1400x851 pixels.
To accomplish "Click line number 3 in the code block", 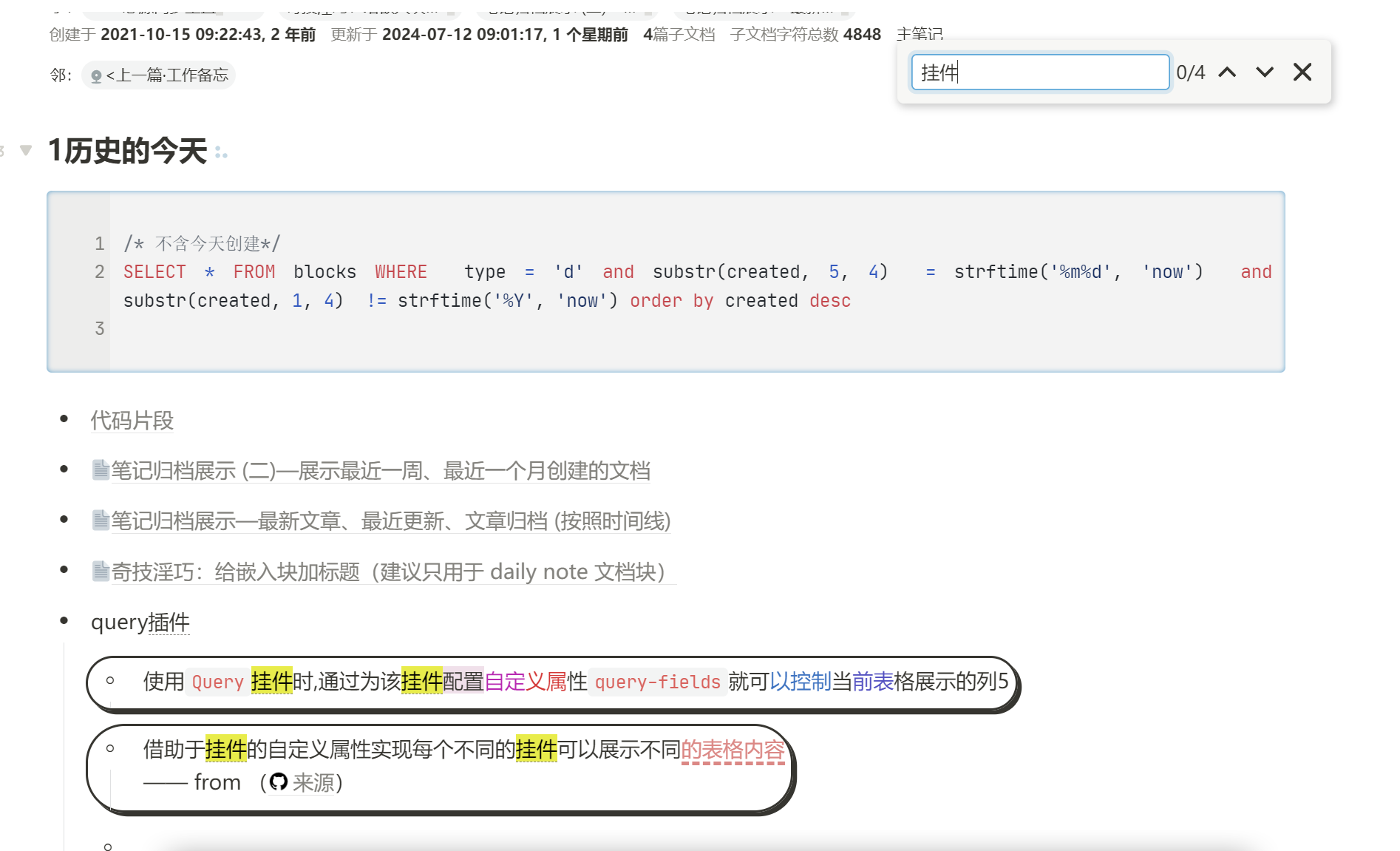I will click(100, 328).
